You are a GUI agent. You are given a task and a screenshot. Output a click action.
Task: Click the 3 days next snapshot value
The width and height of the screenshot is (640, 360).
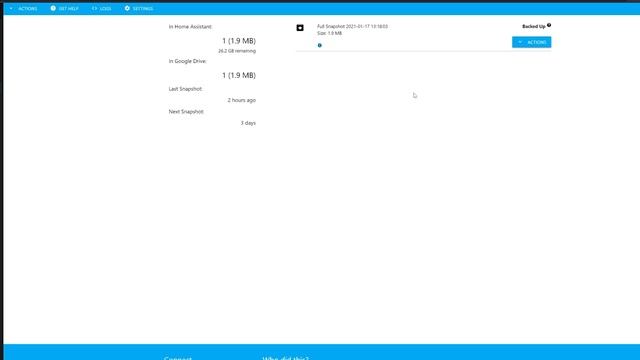pos(248,123)
